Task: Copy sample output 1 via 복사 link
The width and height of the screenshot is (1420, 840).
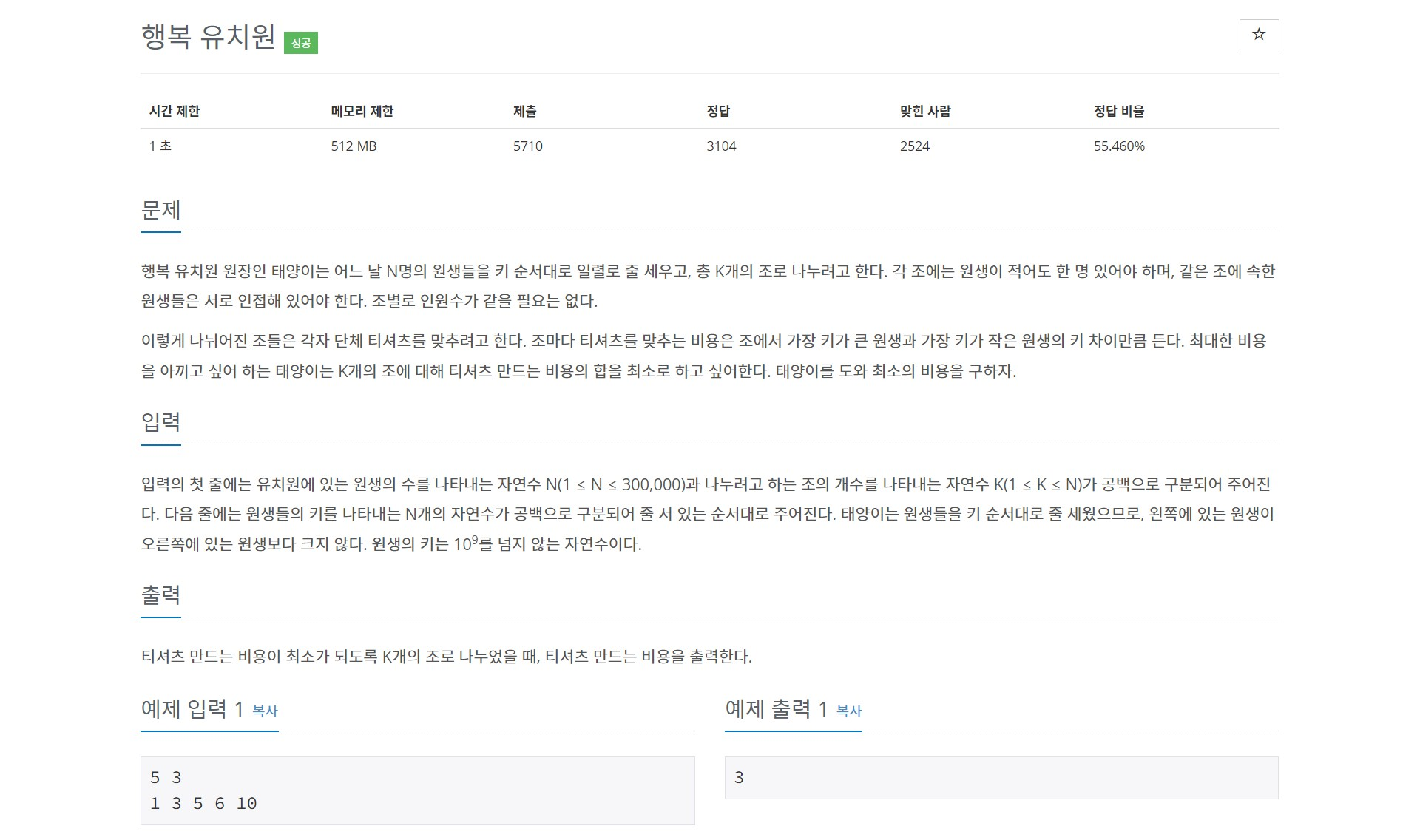Action: 849,711
